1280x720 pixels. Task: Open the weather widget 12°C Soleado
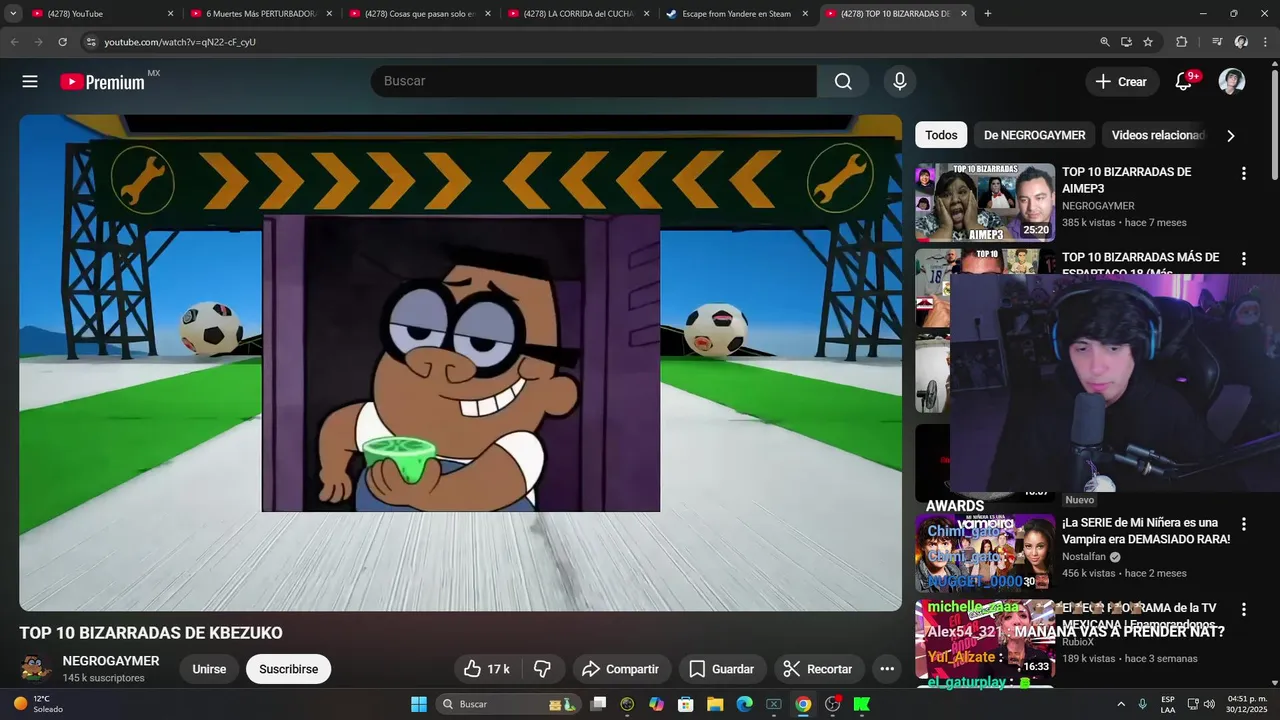tap(37, 704)
